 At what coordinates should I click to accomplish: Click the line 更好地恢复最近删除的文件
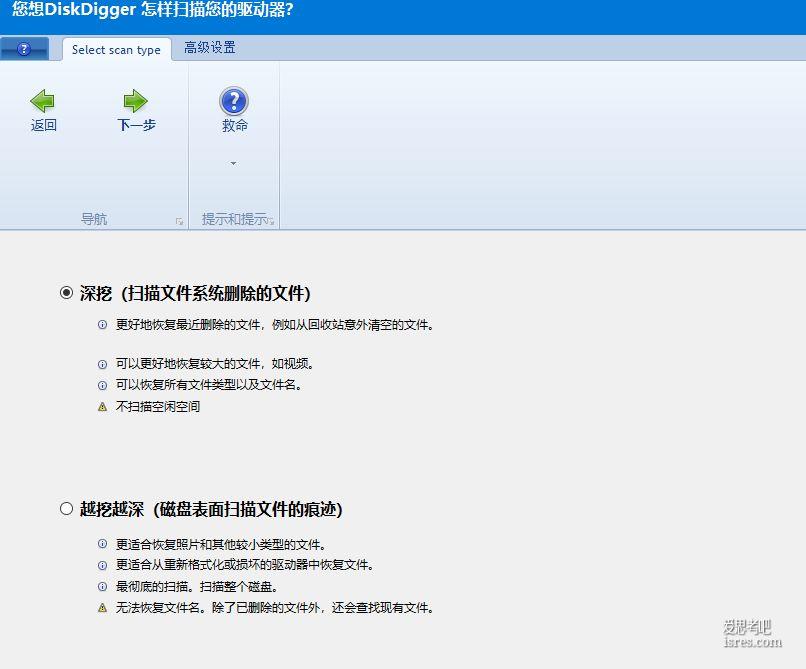point(275,324)
